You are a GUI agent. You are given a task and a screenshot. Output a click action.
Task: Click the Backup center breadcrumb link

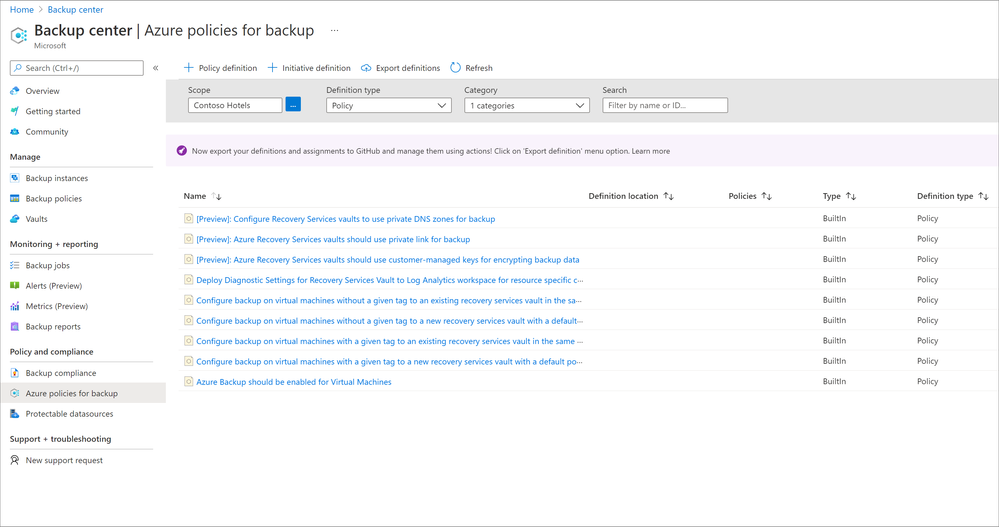(x=75, y=10)
